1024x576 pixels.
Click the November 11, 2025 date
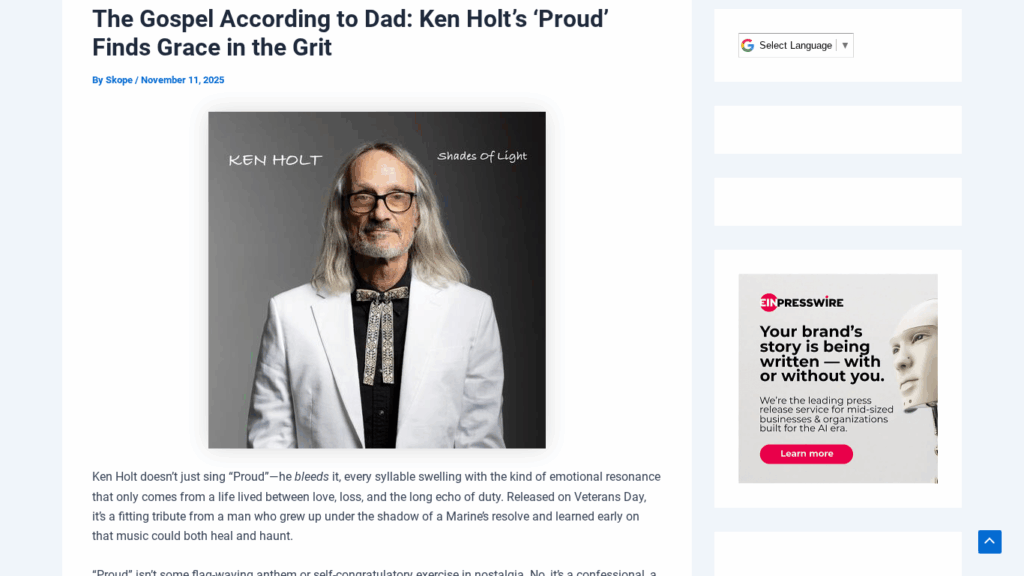(x=182, y=80)
